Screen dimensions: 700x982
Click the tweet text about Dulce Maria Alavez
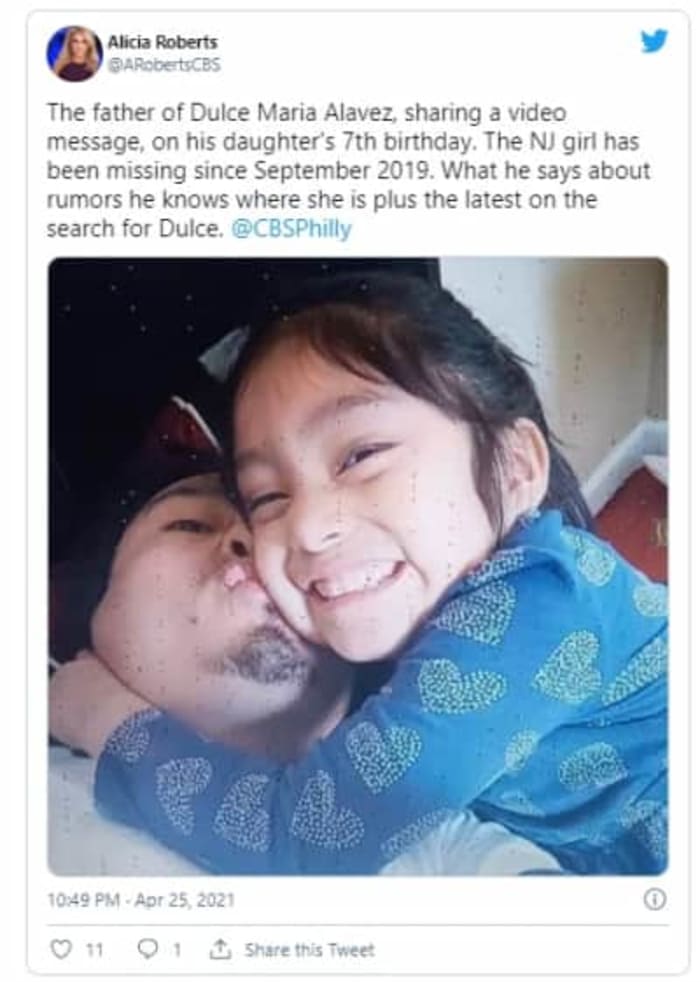[x=349, y=170]
